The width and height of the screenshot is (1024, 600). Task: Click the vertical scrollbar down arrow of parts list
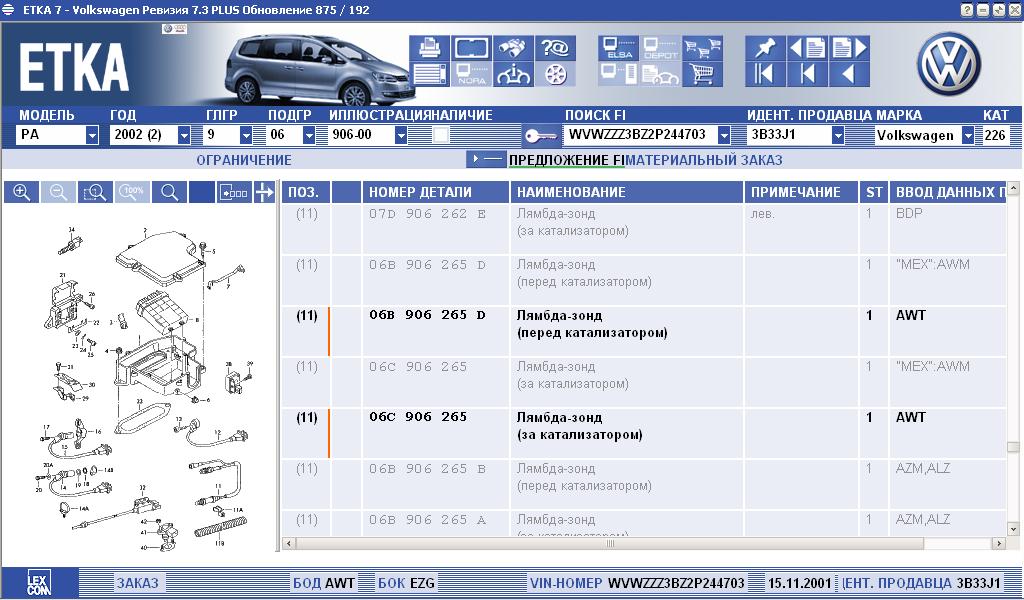1013,529
